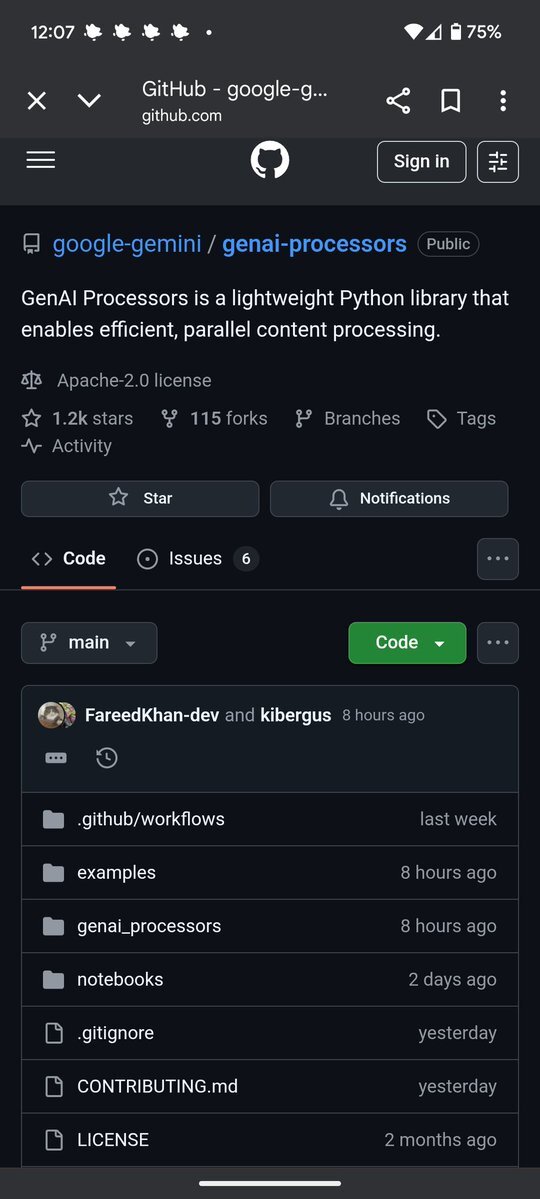Tap the GitHub Octocat logo

click(x=270, y=160)
